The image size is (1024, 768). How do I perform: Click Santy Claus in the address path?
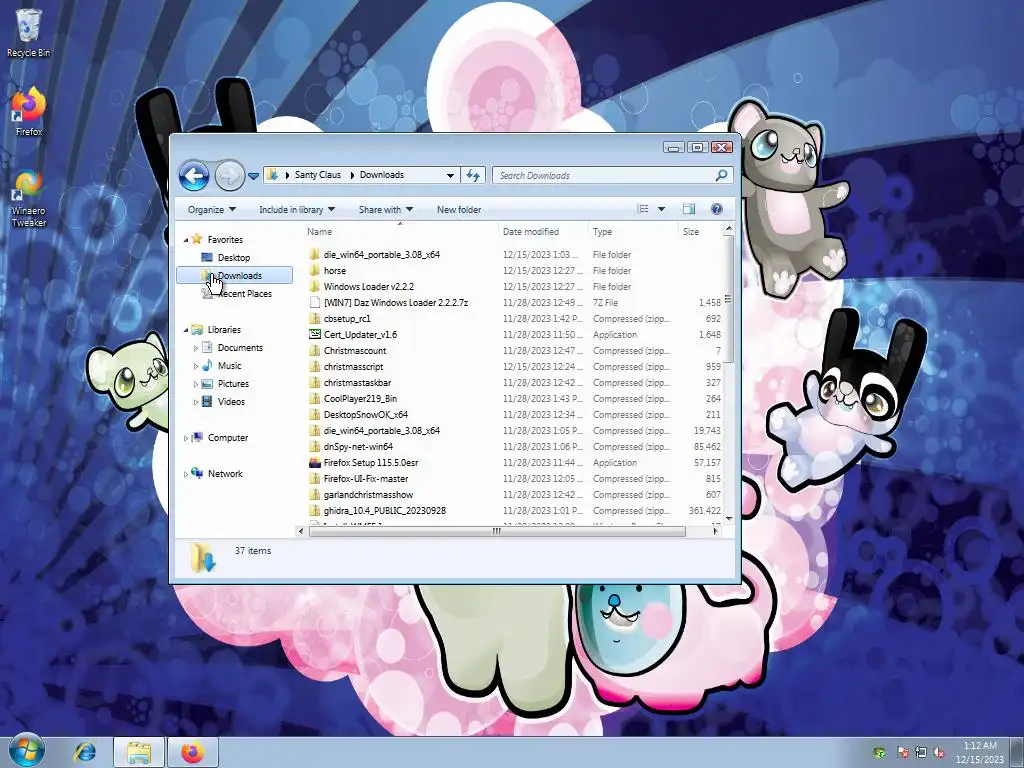click(317, 175)
